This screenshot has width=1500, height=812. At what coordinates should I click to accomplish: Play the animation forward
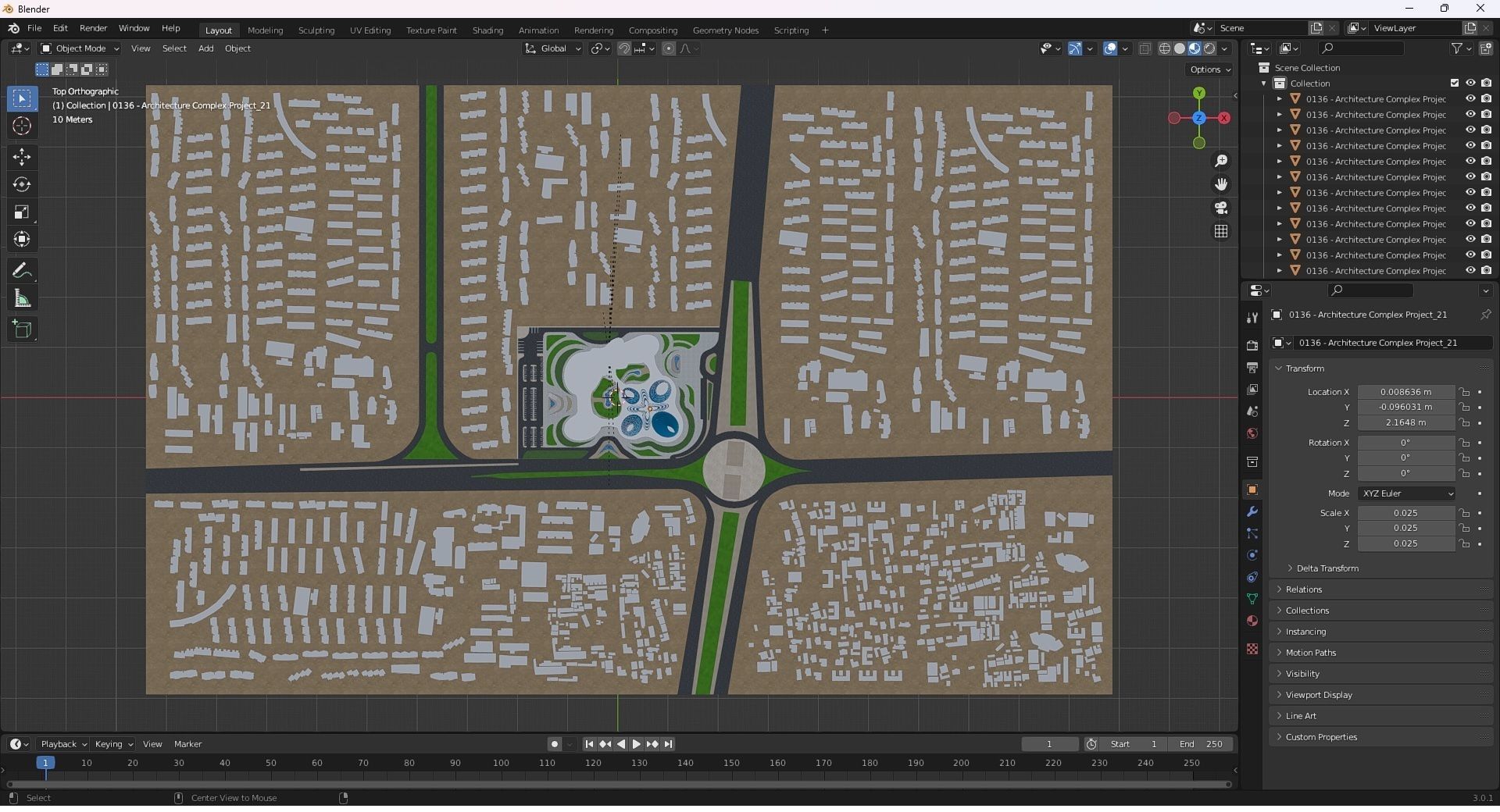[637, 744]
